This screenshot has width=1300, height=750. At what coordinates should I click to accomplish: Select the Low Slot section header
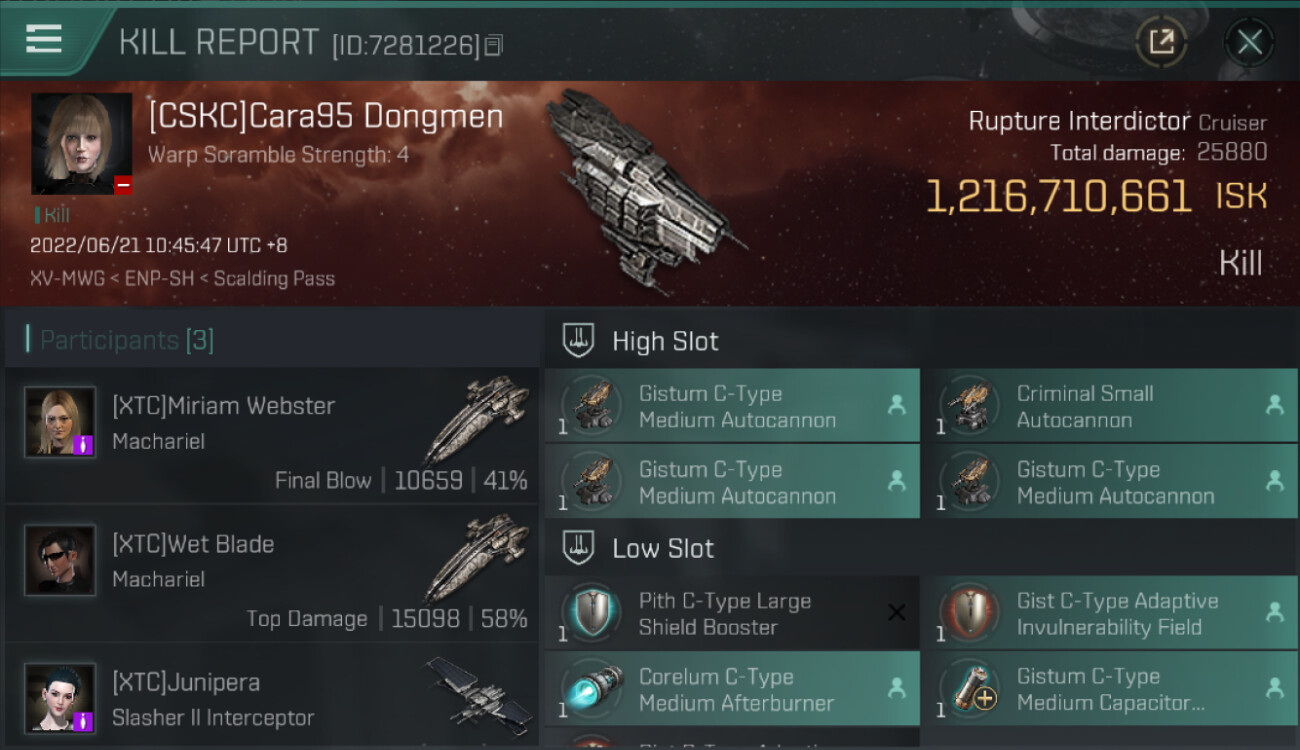(x=663, y=548)
